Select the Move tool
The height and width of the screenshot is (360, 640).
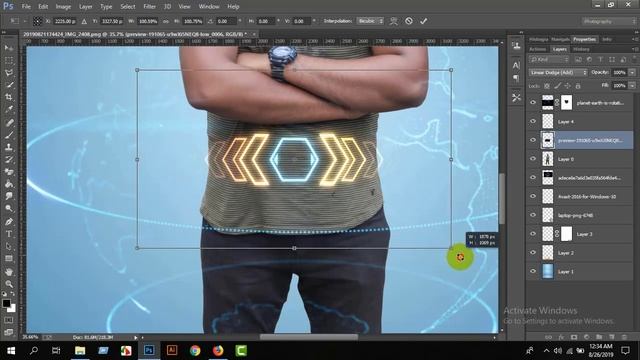point(9,48)
